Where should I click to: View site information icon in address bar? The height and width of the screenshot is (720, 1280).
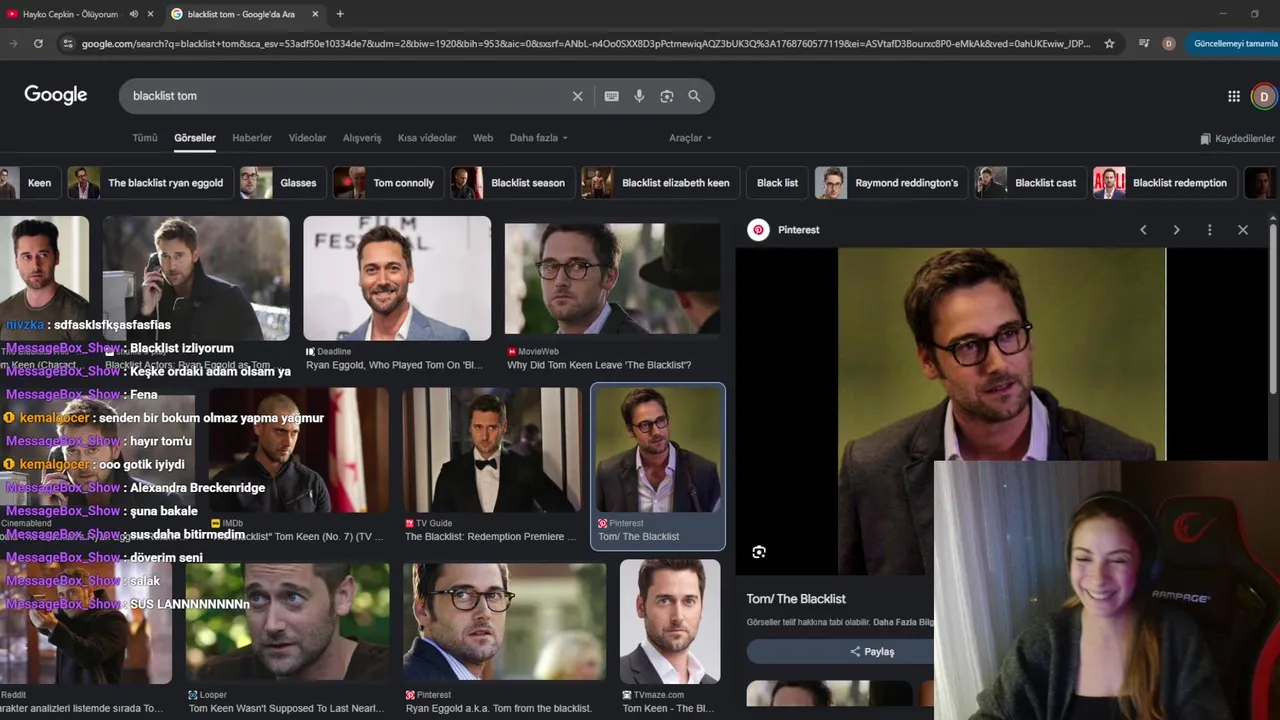[68, 43]
